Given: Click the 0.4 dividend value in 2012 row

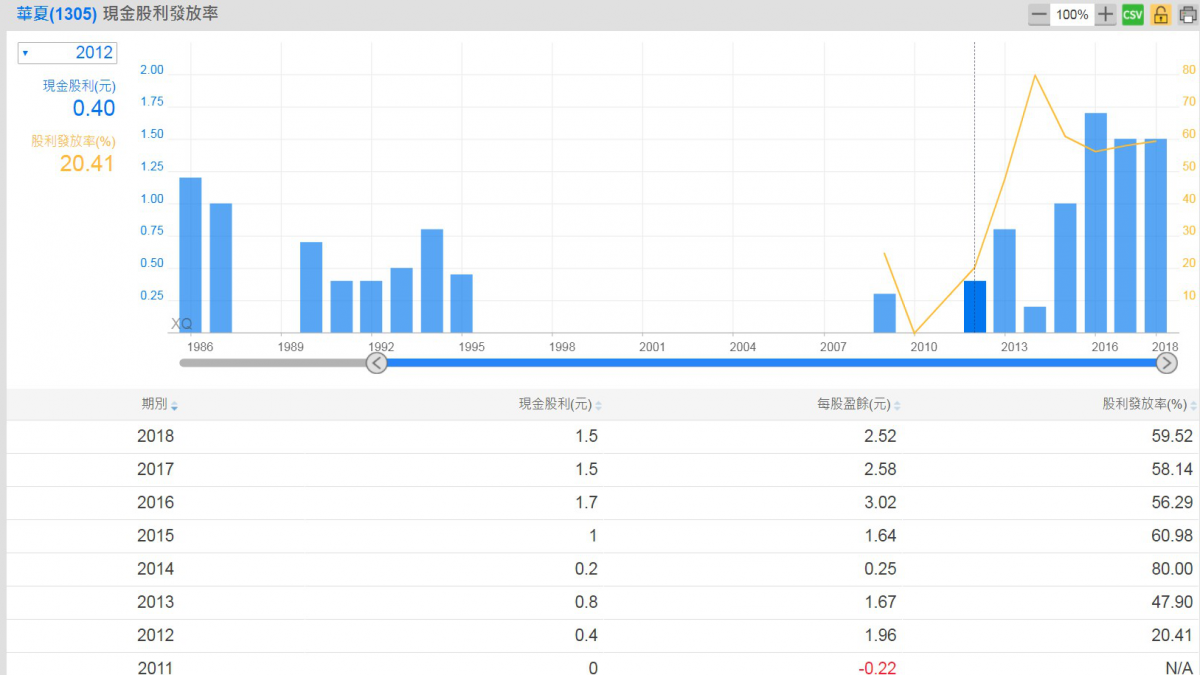Looking at the screenshot, I should pyautogui.click(x=587, y=635).
